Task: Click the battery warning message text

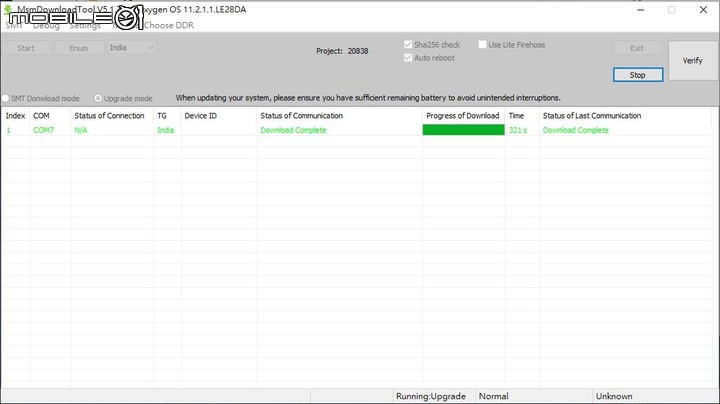Action: 368,98
